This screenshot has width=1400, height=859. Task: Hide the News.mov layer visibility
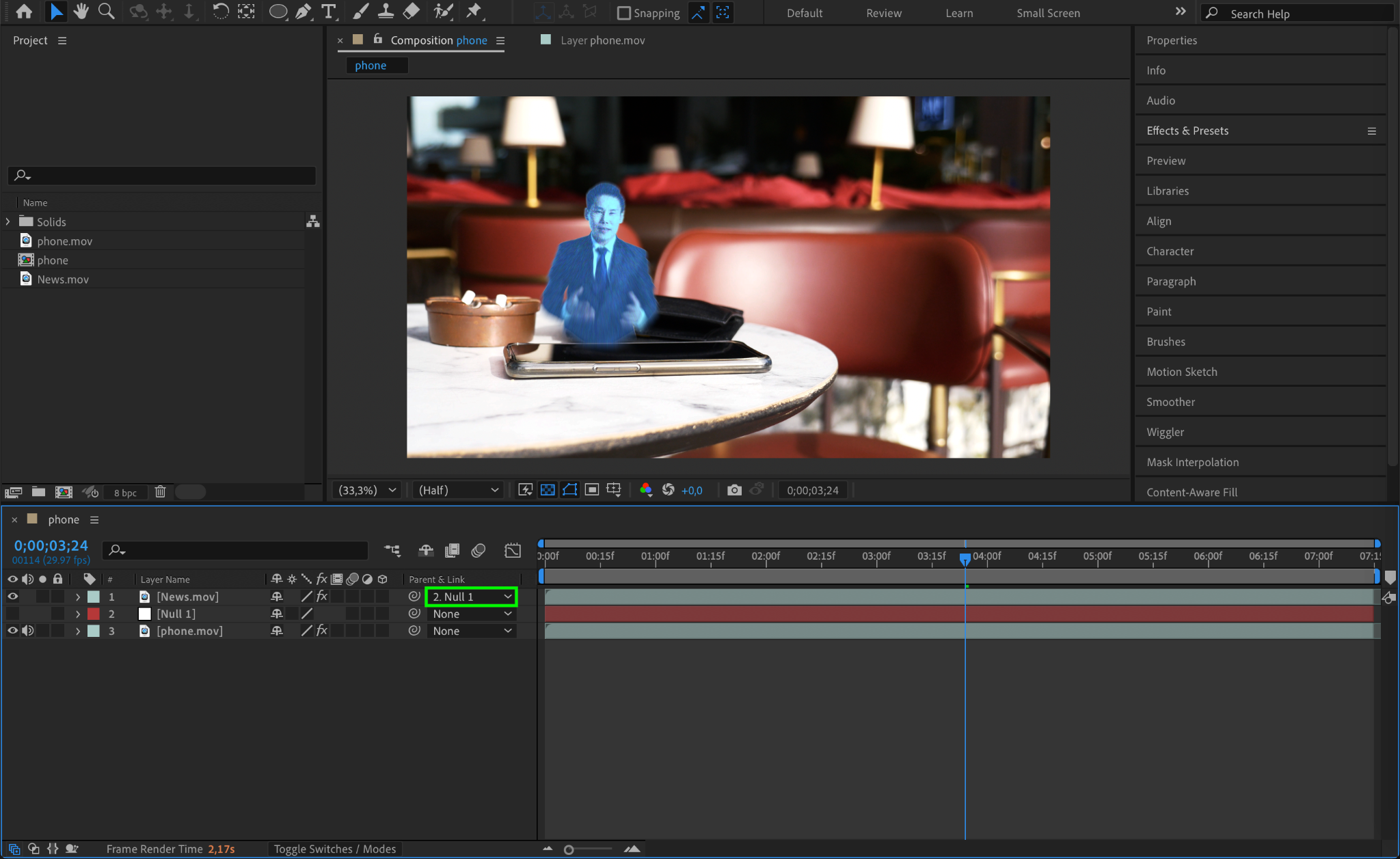[x=12, y=597]
